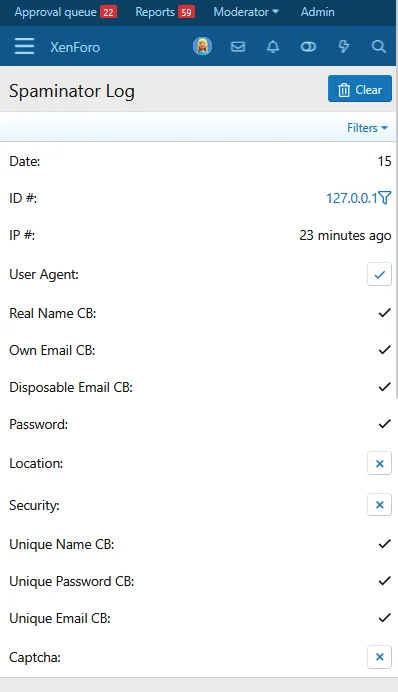The image size is (398, 692).
Task: Click the Unique Password CB checkmark
Action: [385, 581]
